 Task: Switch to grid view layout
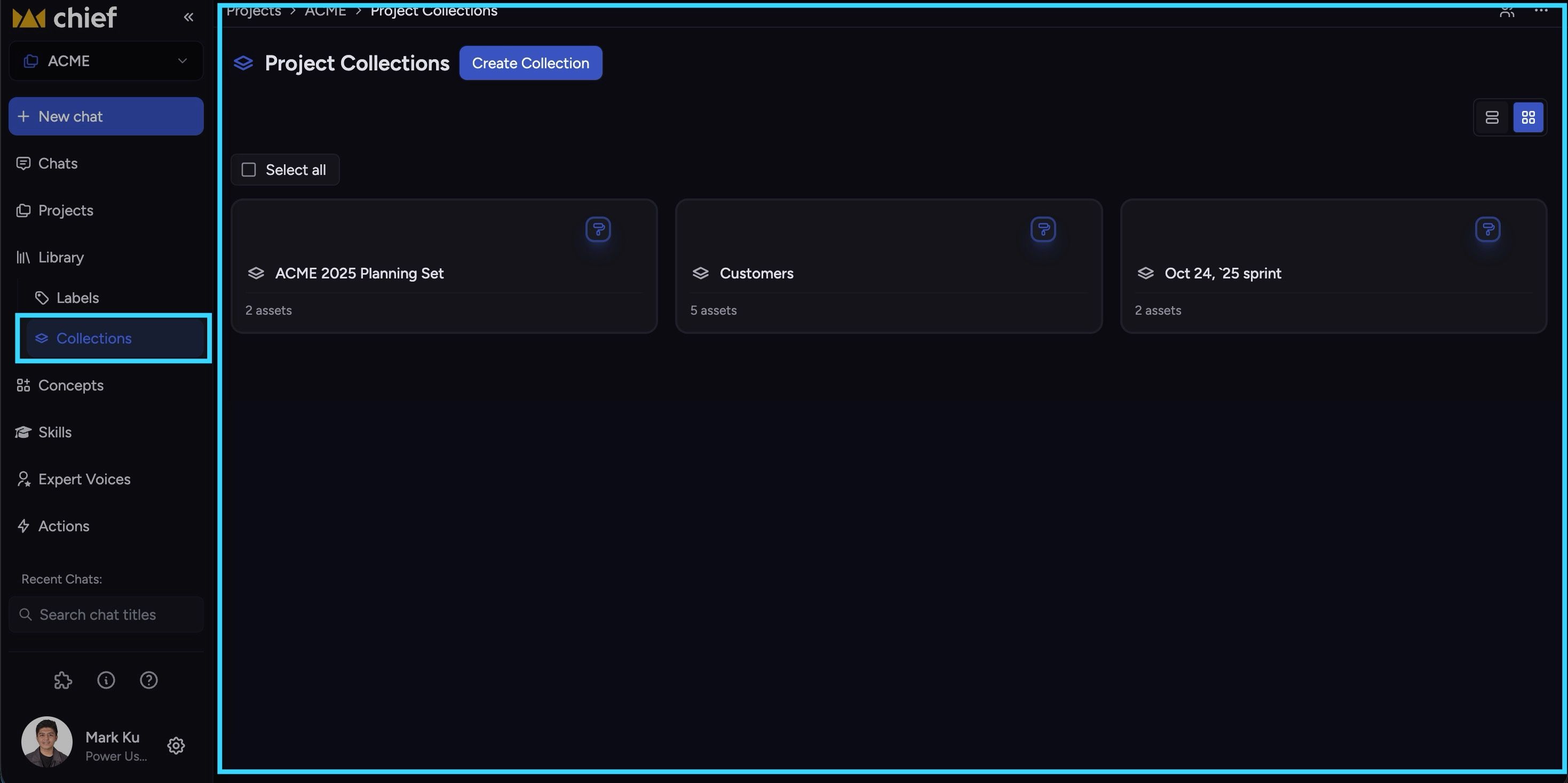pyautogui.click(x=1528, y=117)
